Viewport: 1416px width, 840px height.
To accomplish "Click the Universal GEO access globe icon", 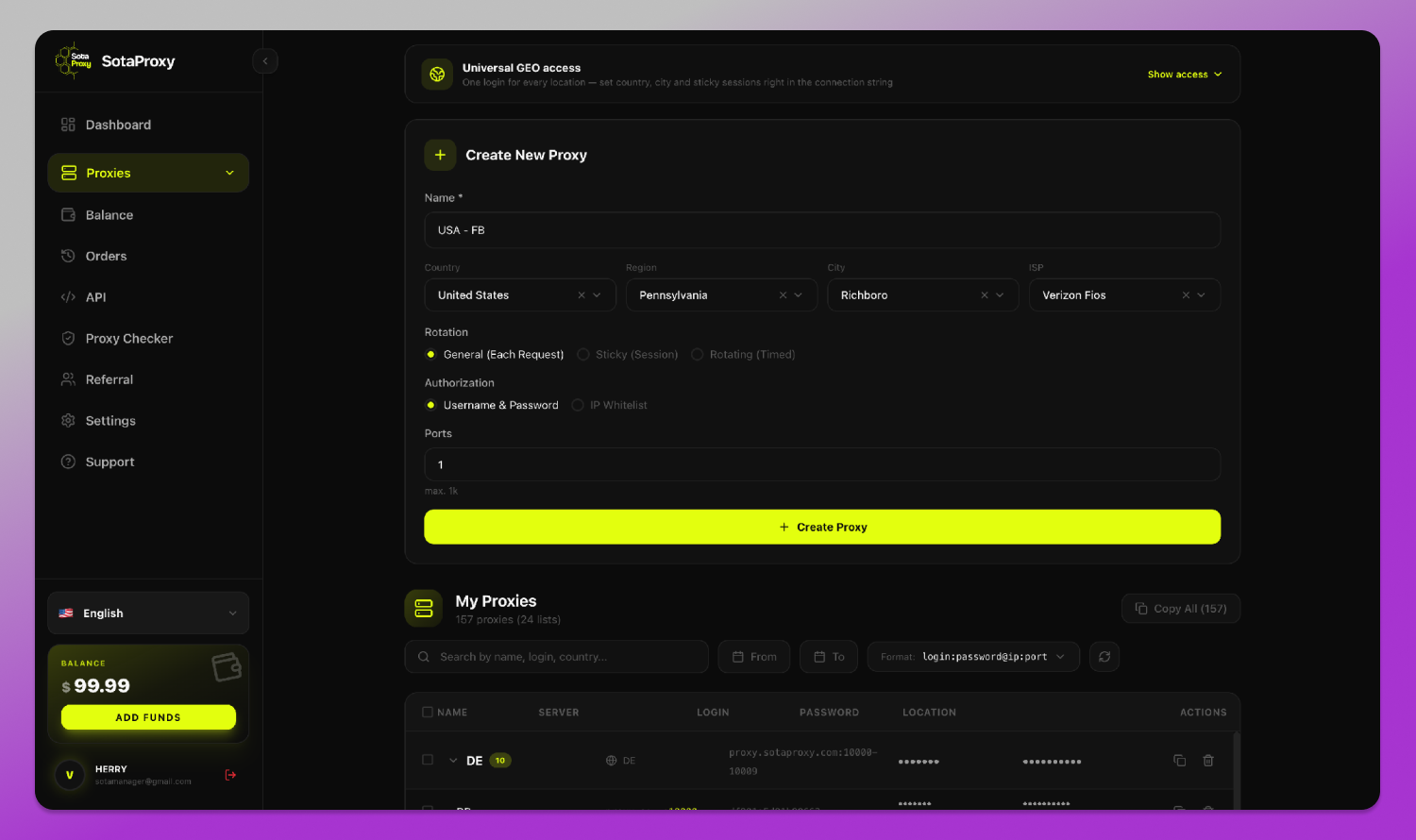I will click(x=437, y=74).
